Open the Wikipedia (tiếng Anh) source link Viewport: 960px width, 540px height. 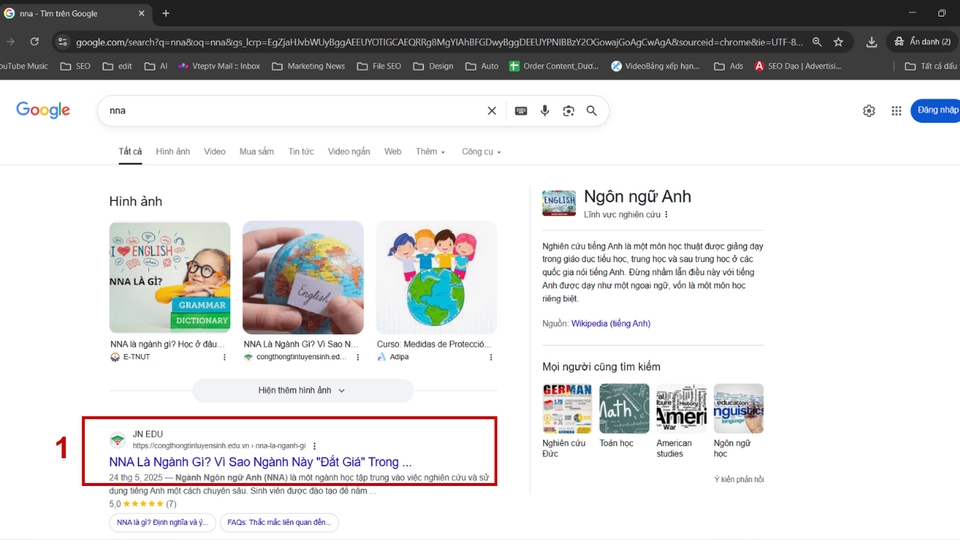coord(610,324)
